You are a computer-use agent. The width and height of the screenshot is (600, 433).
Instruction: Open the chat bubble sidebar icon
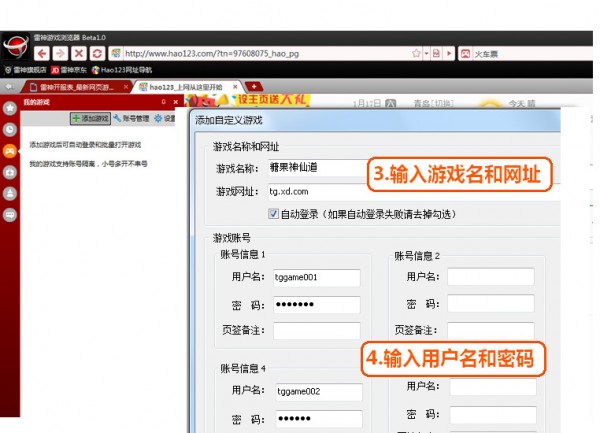point(9,214)
